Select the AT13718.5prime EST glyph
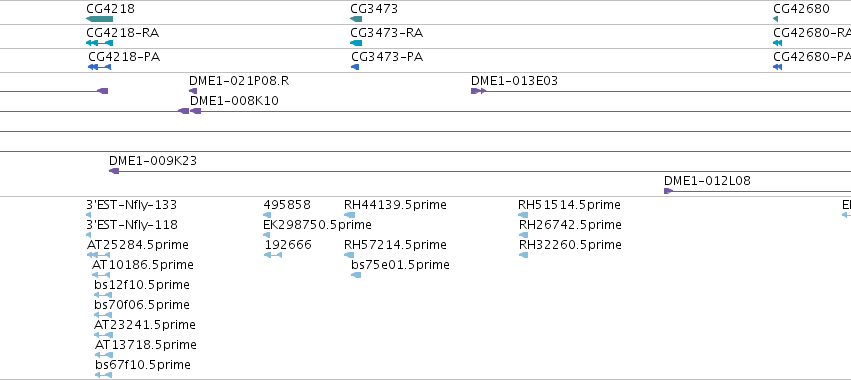The image size is (851, 380). (x=104, y=355)
